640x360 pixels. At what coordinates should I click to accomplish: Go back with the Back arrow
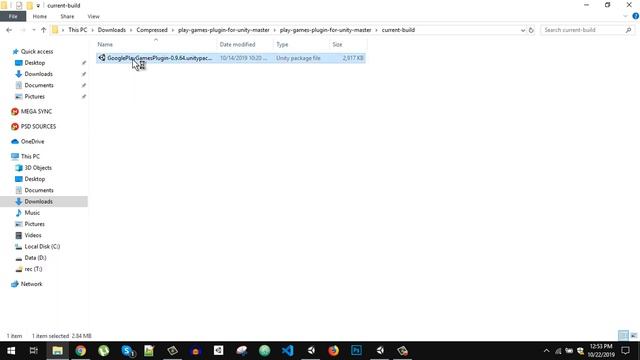9,30
